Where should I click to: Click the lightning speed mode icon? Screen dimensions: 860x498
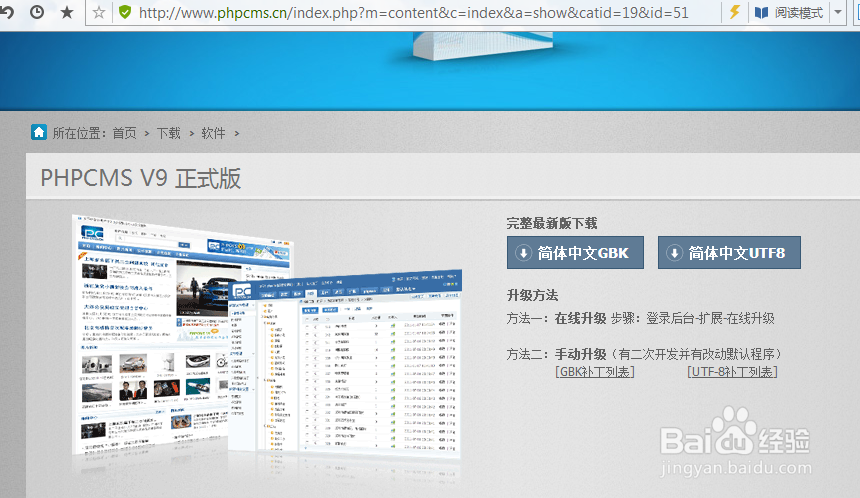[x=734, y=12]
